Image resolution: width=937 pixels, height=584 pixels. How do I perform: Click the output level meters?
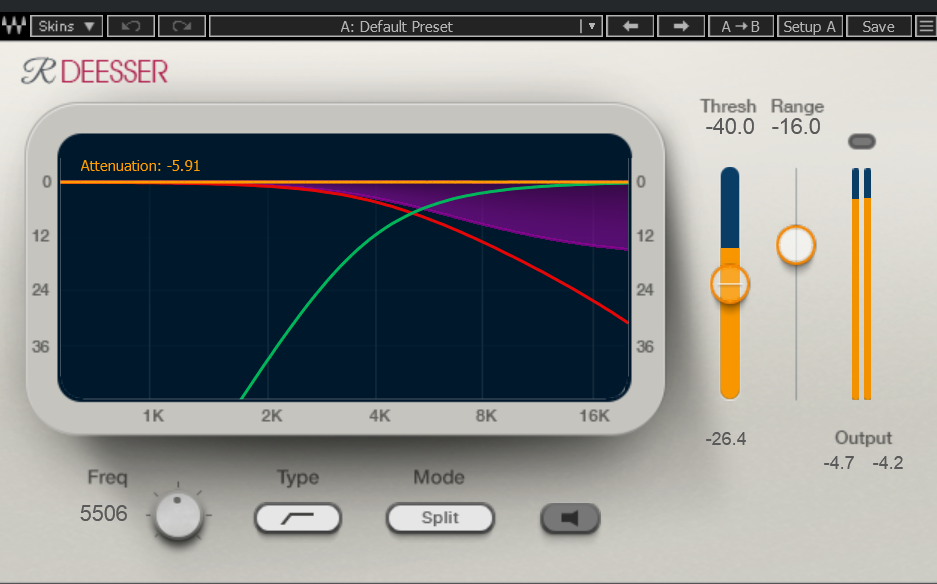[x=861, y=284]
